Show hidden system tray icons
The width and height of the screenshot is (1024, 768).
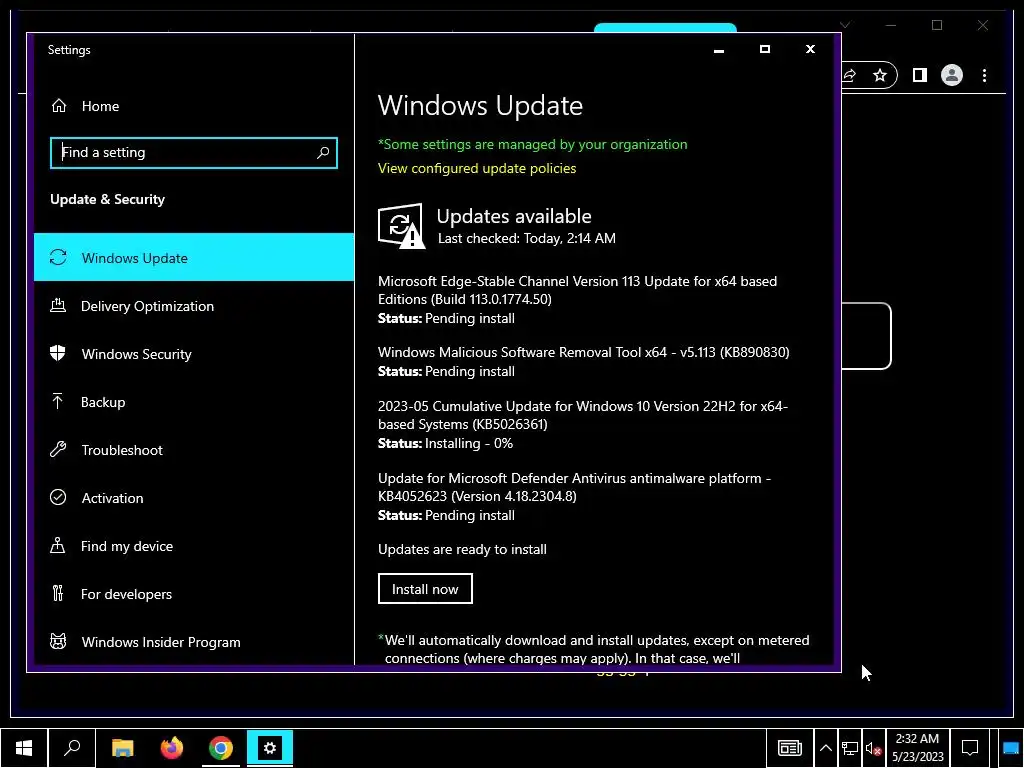[x=825, y=748]
